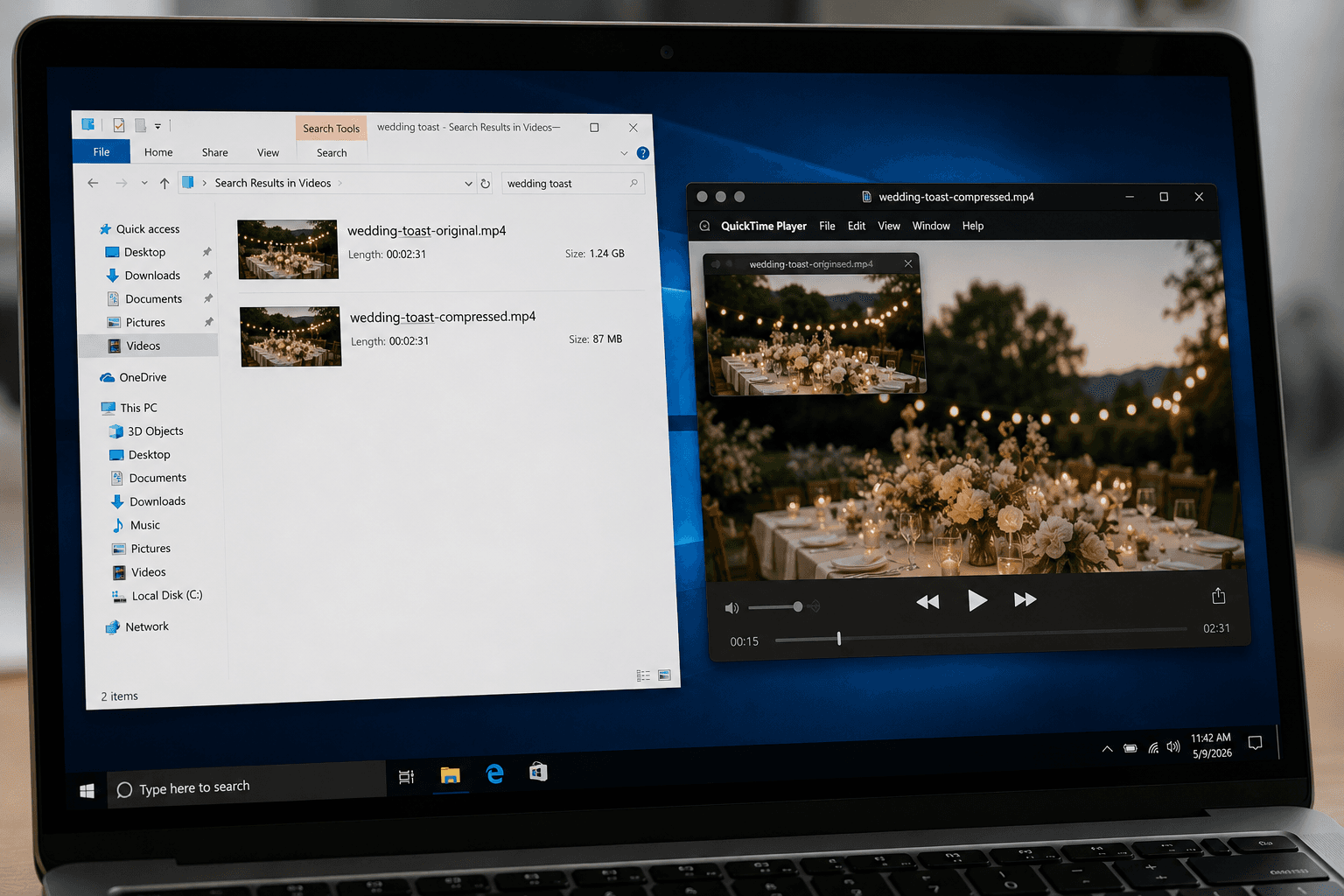The image size is (1344, 896).
Task: Open the notification center icon
Action: coord(1255,743)
